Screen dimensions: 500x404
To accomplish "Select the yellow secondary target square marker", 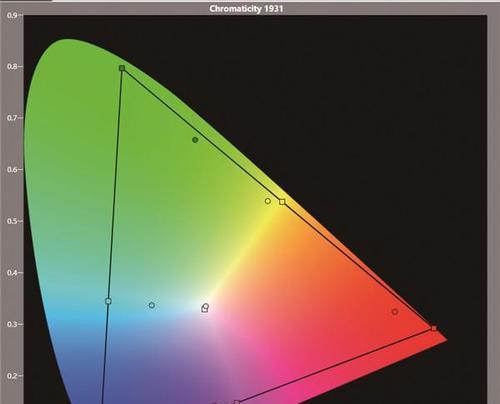I will pyautogui.click(x=282, y=202).
